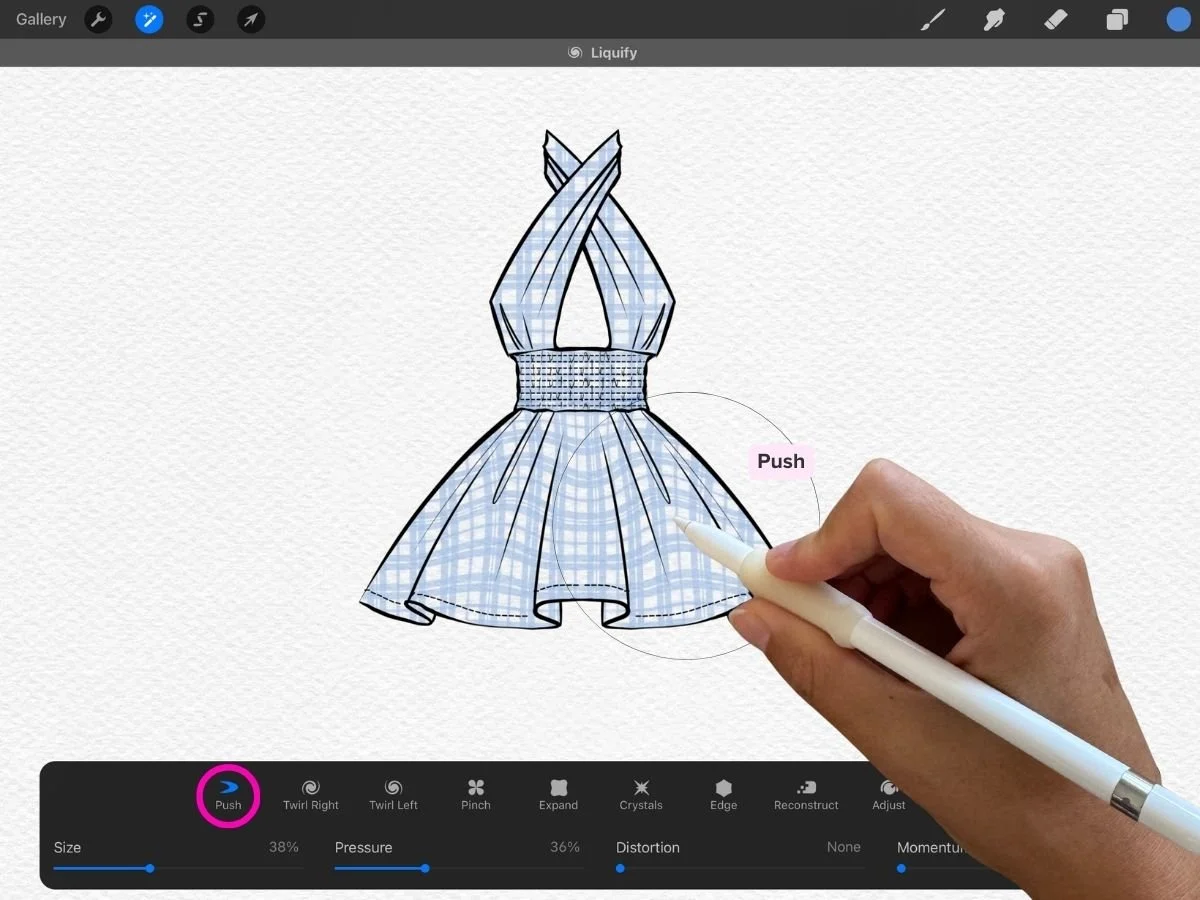Select the Twirl Right liquify mode
1200x900 pixels.
311,793
